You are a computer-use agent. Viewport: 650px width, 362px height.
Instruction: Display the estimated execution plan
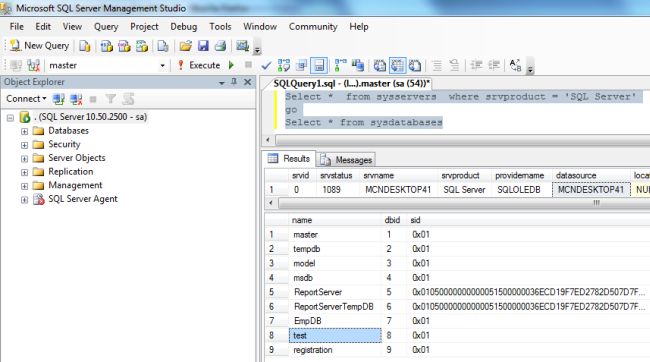(x=284, y=65)
